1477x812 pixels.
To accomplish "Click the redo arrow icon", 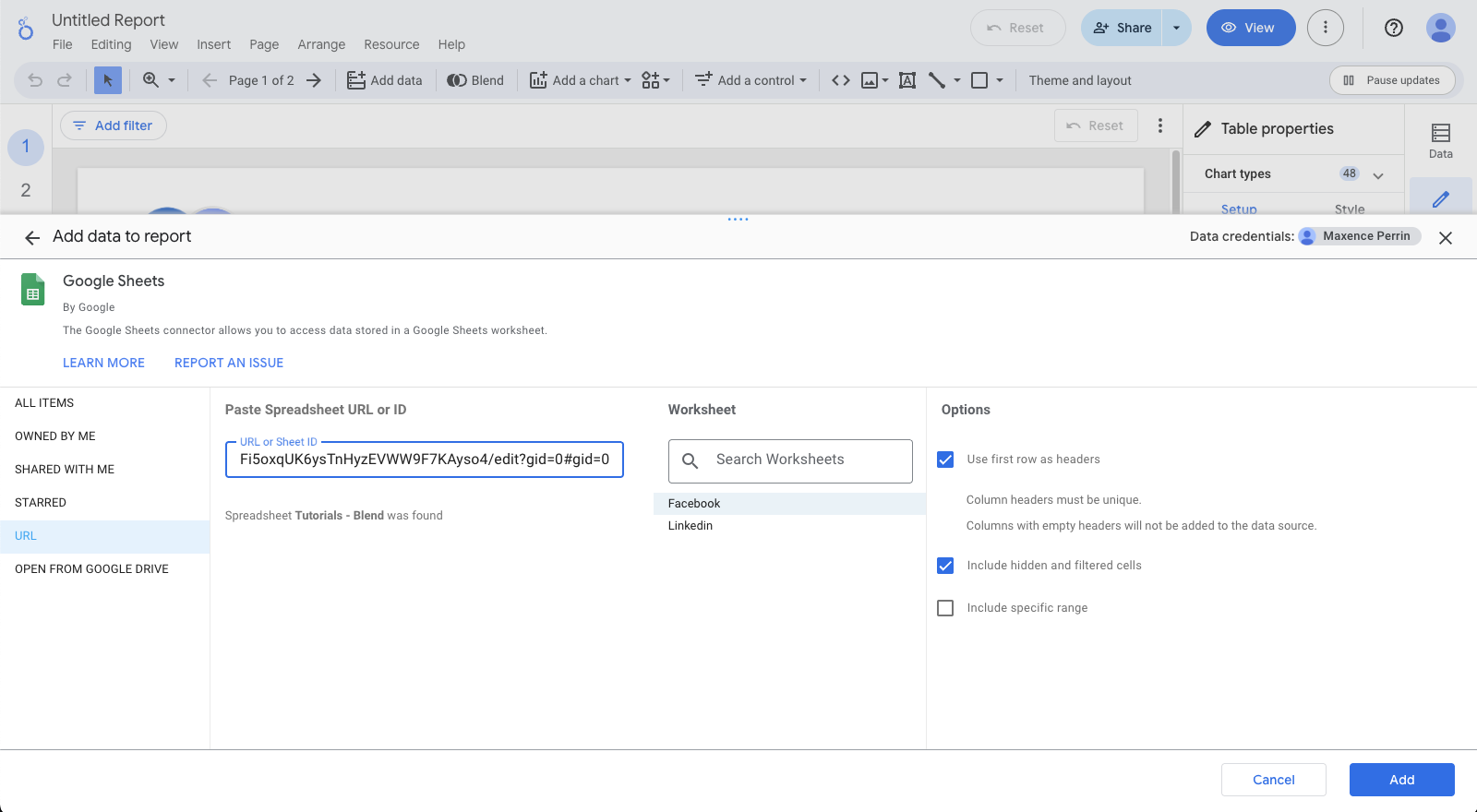I will tap(65, 80).
